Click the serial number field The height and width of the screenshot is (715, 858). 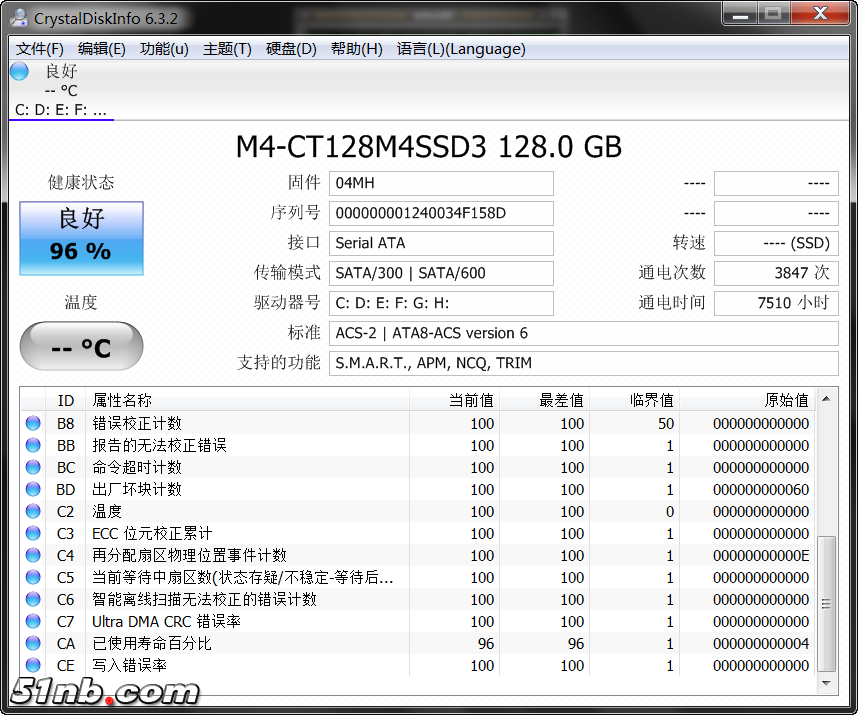[441, 213]
